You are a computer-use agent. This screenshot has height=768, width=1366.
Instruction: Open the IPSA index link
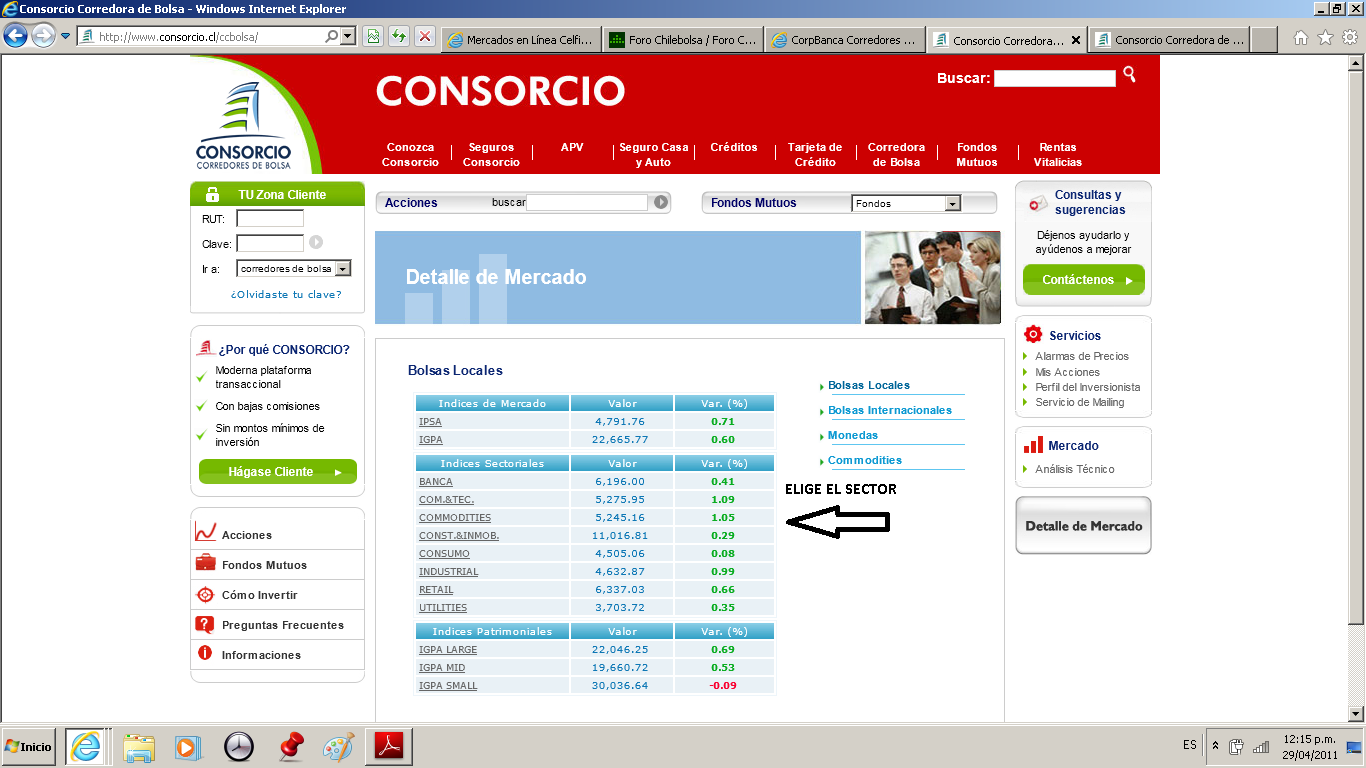(x=430, y=422)
